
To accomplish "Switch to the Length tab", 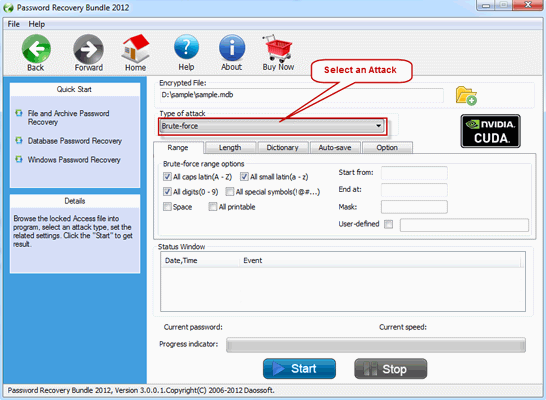I will point(230,148).
